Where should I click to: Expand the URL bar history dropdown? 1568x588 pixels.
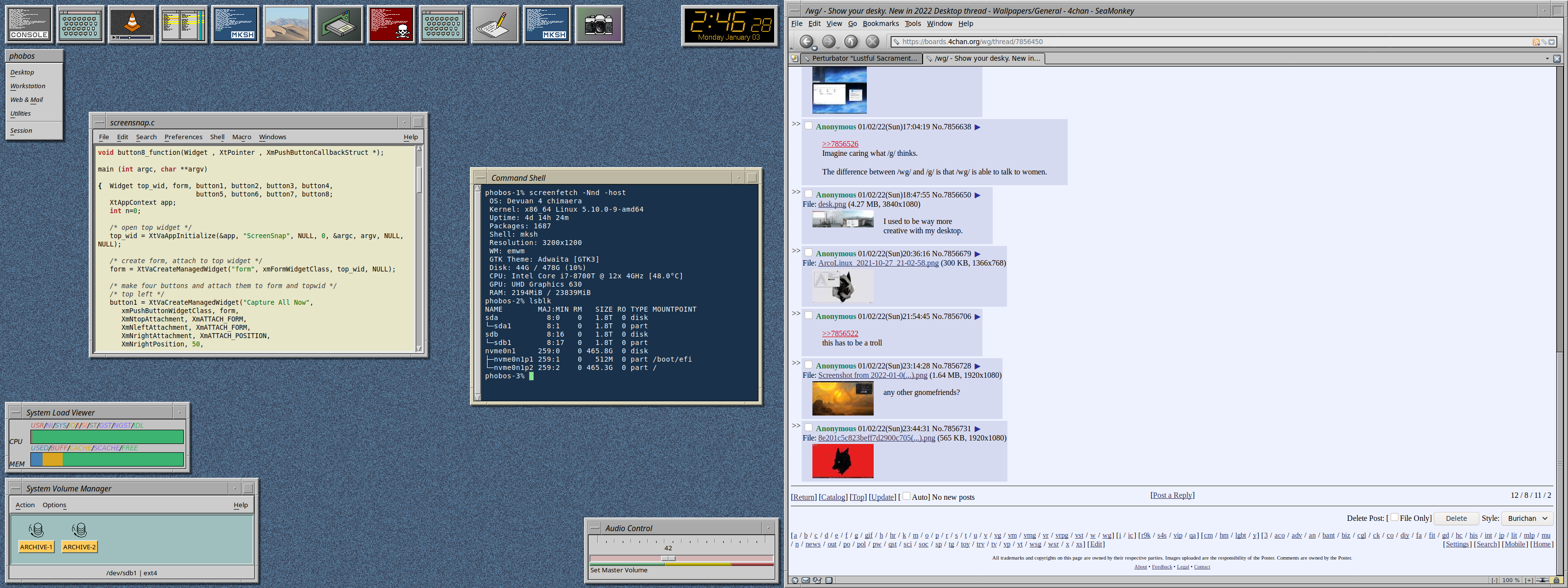1551,42
